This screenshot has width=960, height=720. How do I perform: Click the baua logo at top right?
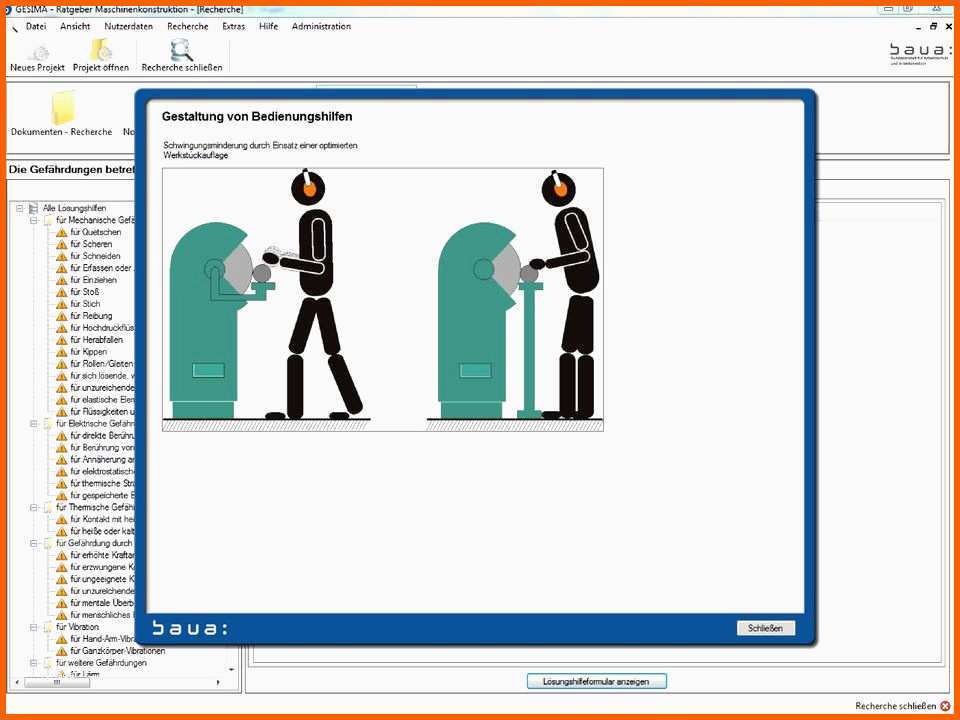click(x=920, y=53)
